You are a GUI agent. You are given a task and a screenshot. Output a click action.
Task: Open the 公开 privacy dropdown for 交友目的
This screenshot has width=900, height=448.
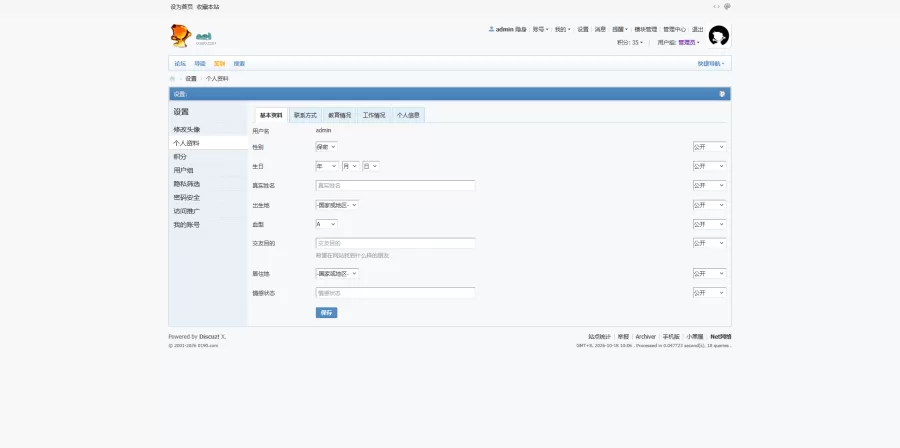click(709, 243)
